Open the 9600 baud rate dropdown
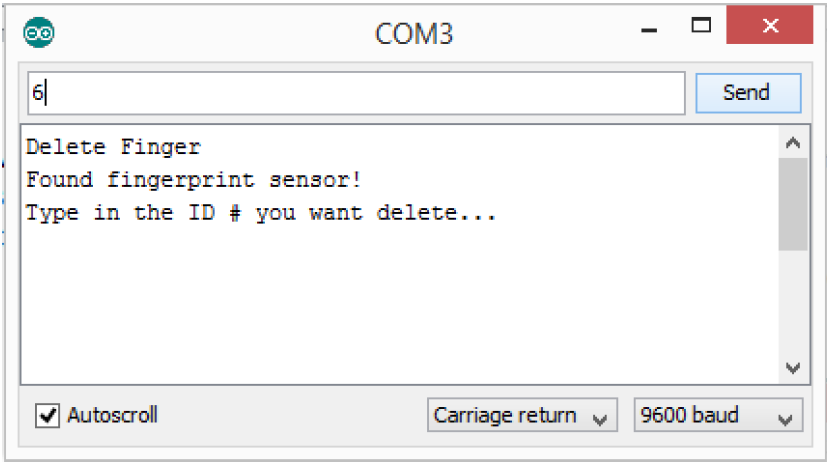 (718, 415)
